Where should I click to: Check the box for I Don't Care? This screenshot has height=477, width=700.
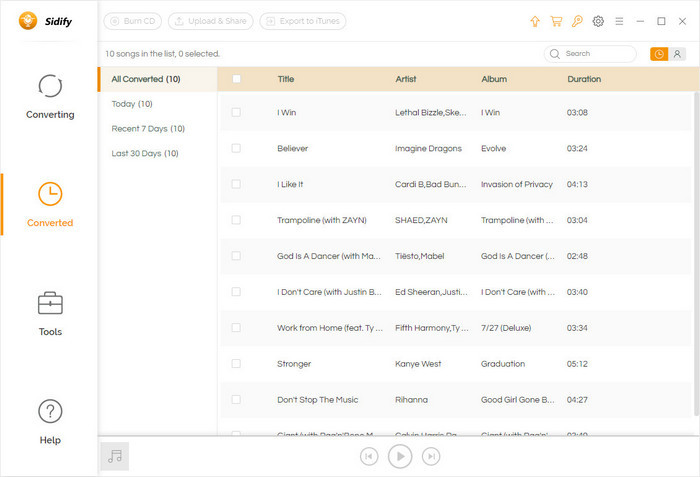pyautogui.click(x=236, y=292)
